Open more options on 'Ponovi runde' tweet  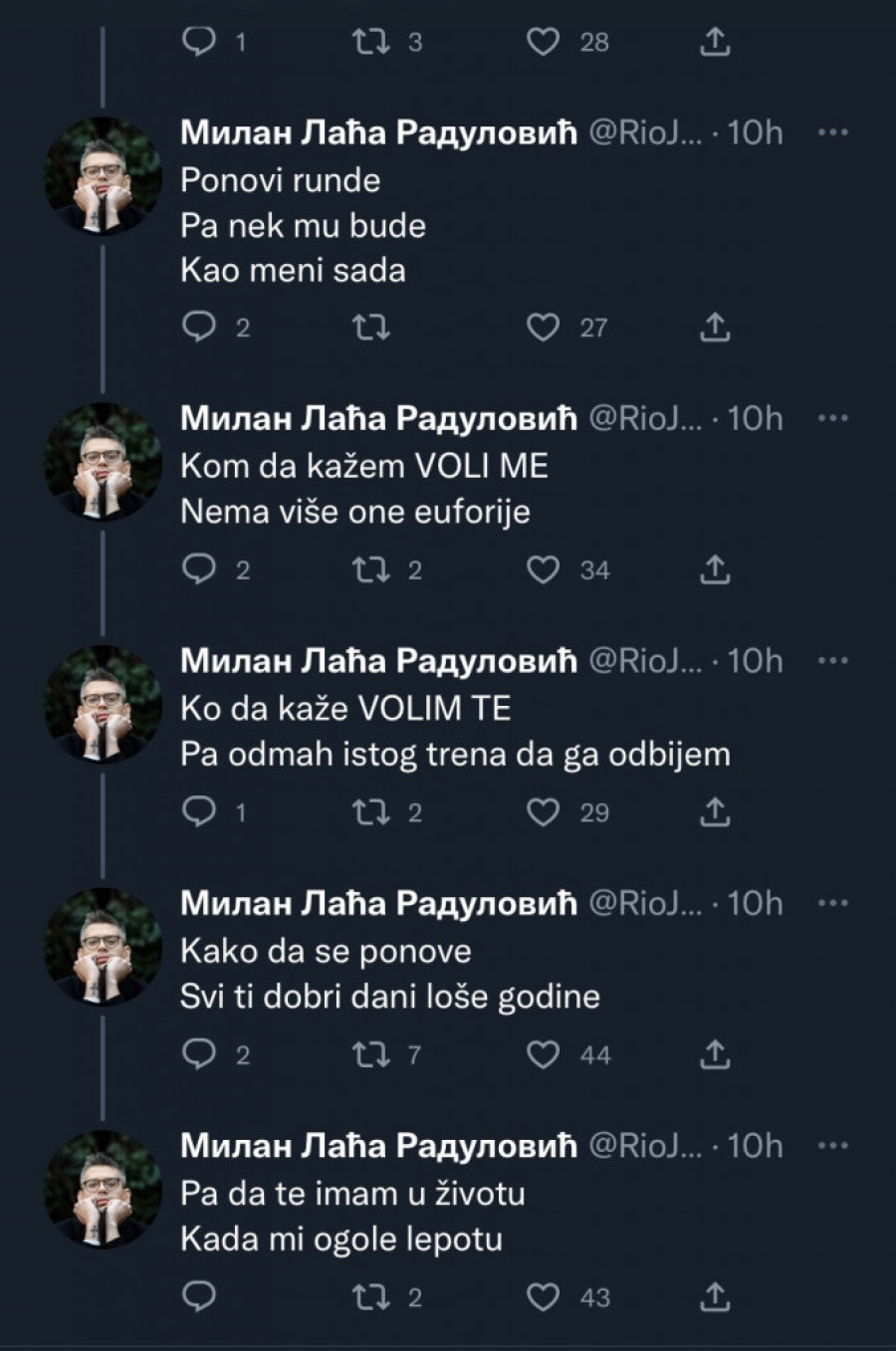pyautogui.click(x=832, y=132)
